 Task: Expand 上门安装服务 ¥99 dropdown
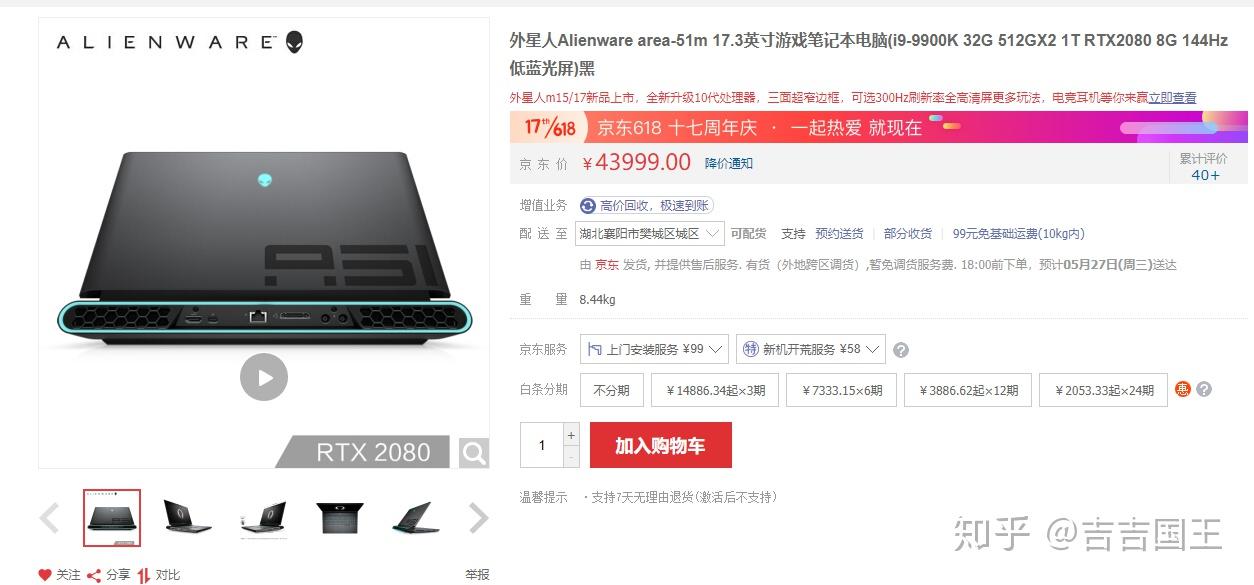pyautogui.click(x=654, y=349)
